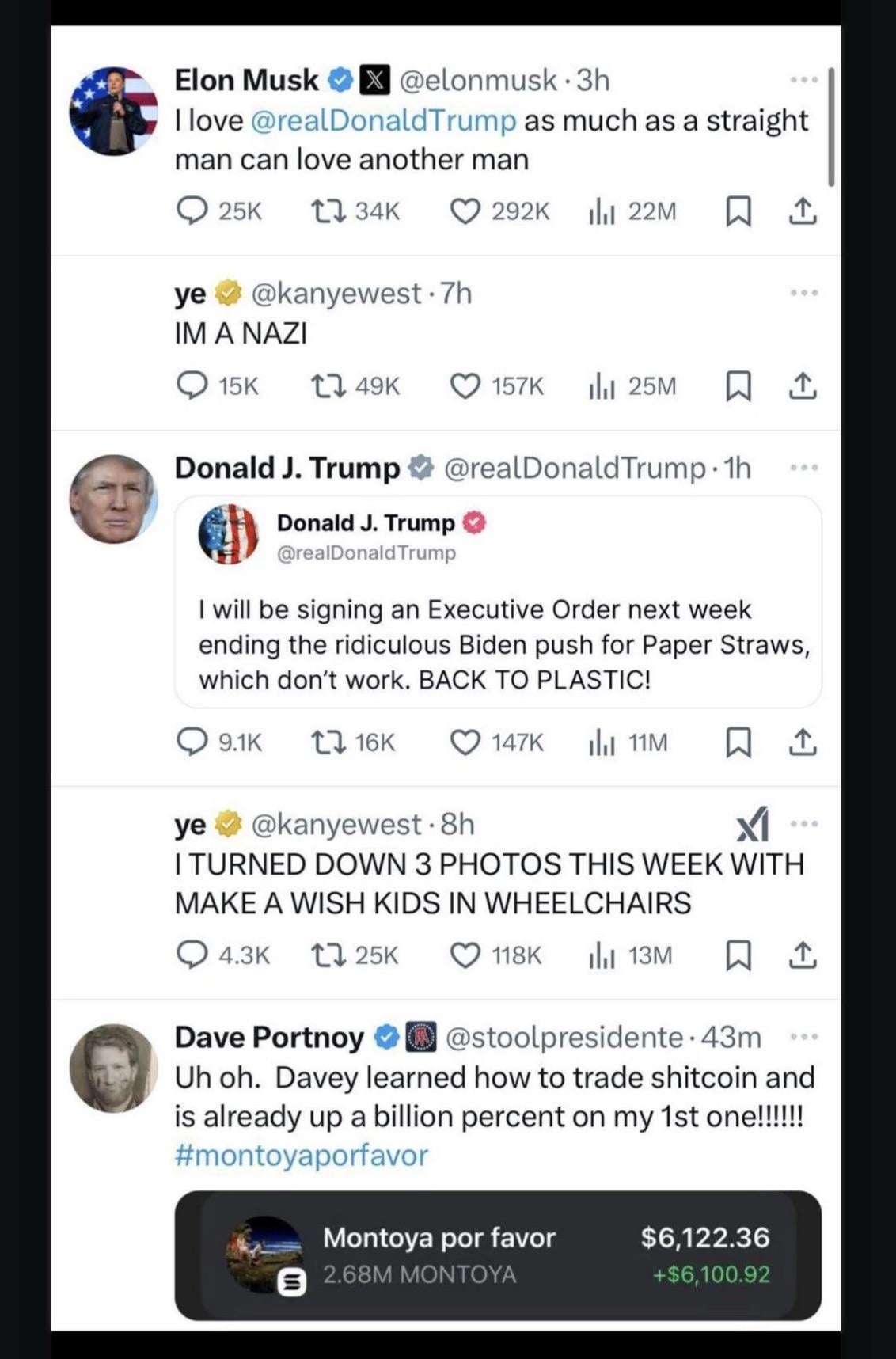The width and height of the screenshot is (896, 1359).
Task: Bookmark the ye tweet posted 7h ago
Action: coord(738,386)
